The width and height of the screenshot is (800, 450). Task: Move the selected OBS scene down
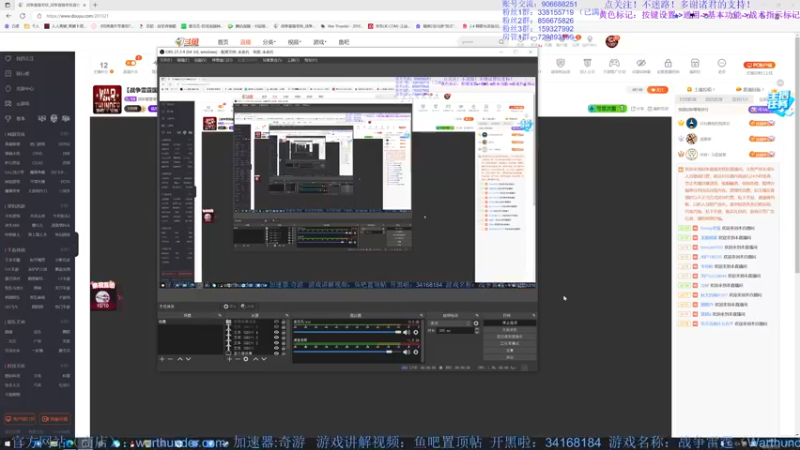188,359
